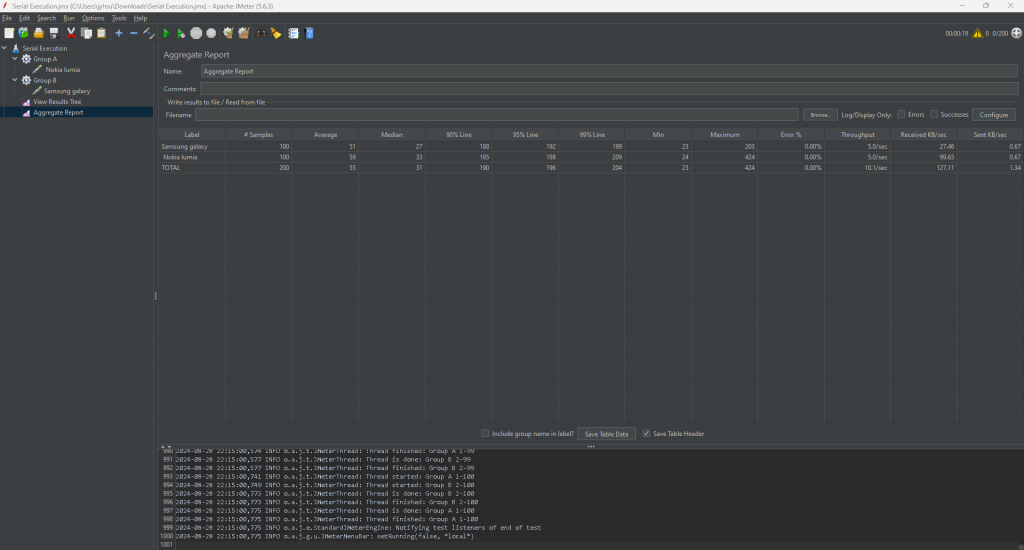Open the File menu
The width and height of the screenshot is (1024, 550).
coord(7,18)
